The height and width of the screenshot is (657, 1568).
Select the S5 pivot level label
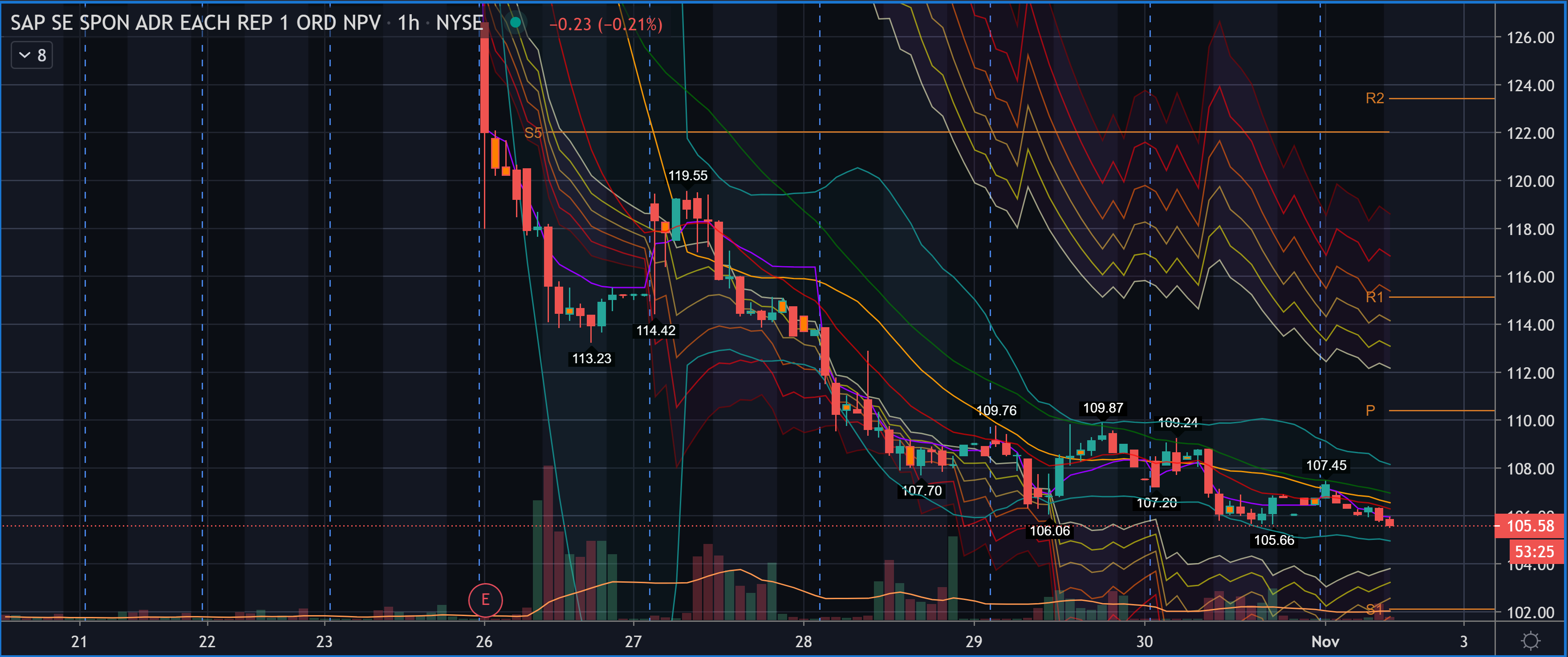point(532,133)
